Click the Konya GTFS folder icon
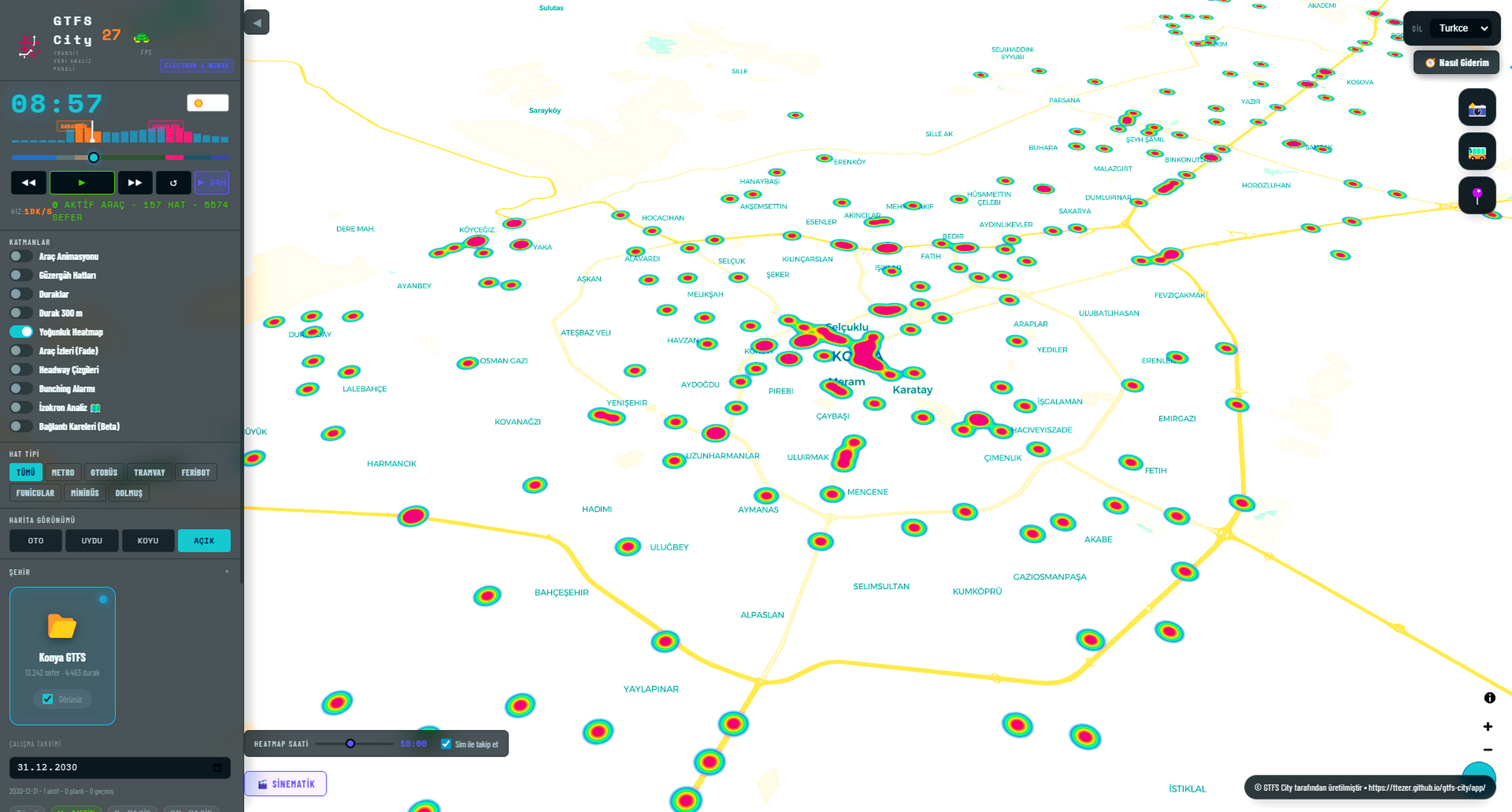Viewport: 1512px width, 812px height. coord(62,626)
